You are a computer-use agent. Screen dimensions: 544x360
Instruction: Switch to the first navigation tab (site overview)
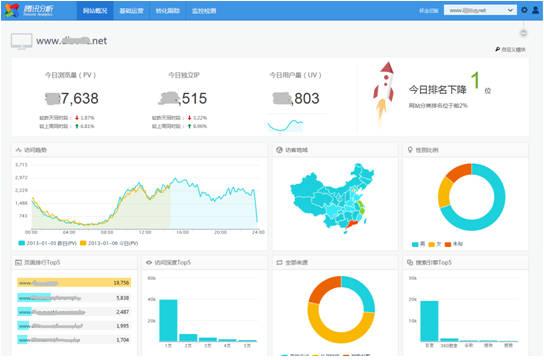[x=95, y=11]
